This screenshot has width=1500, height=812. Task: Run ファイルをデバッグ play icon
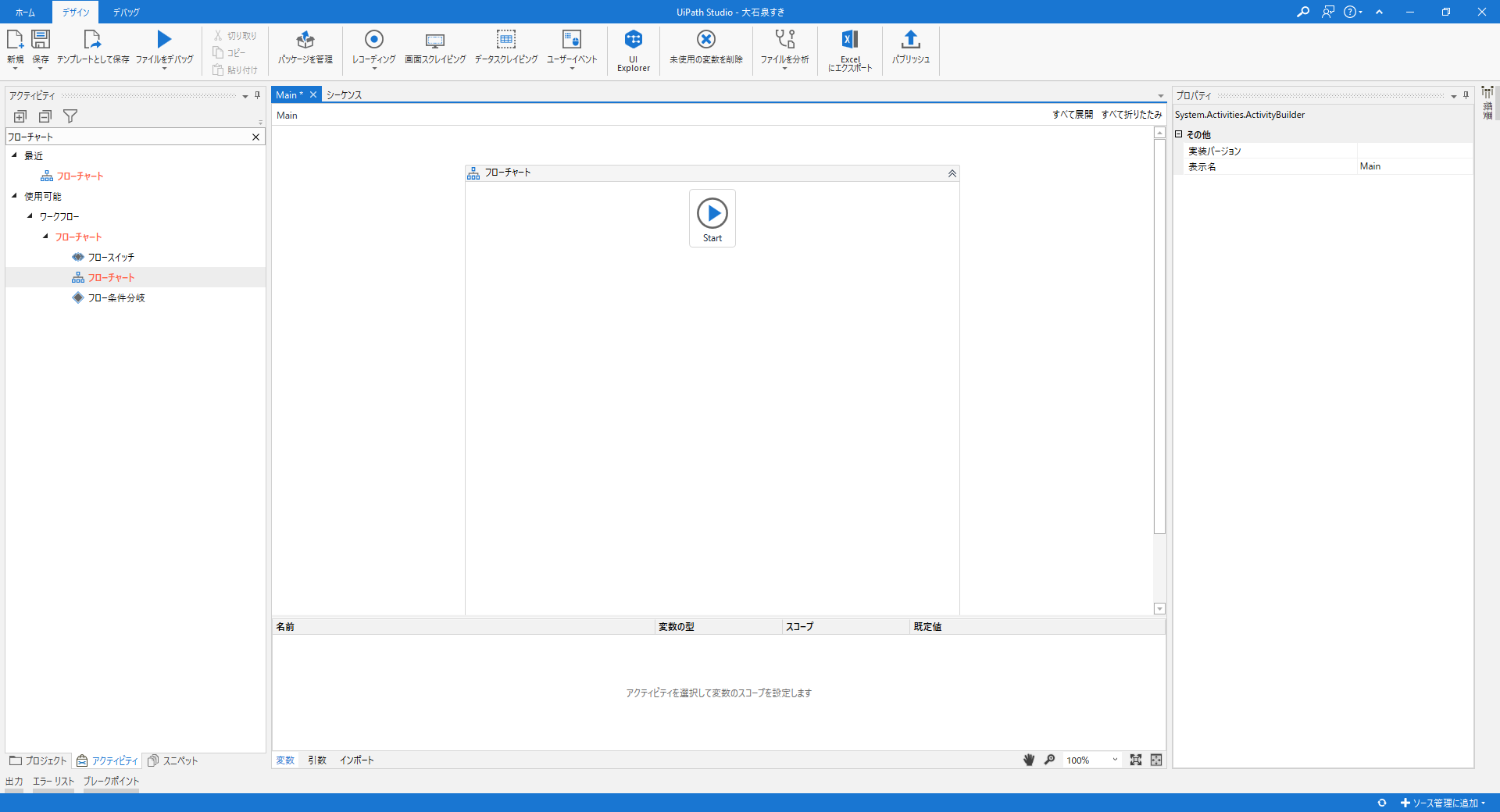(164, 39)
